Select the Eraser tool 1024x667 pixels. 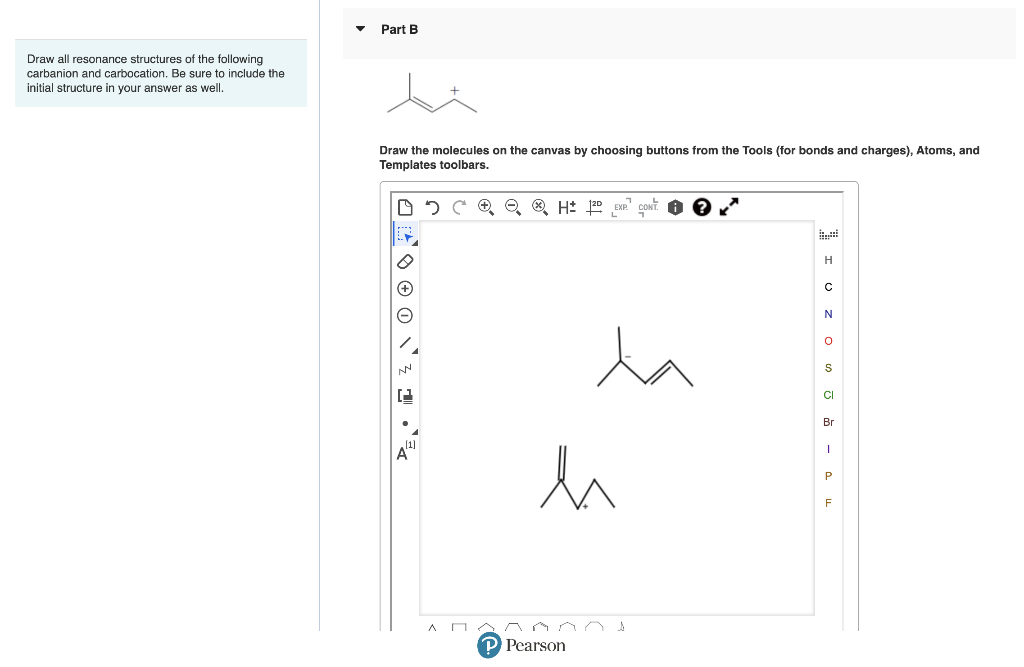(x=405, y=261)
